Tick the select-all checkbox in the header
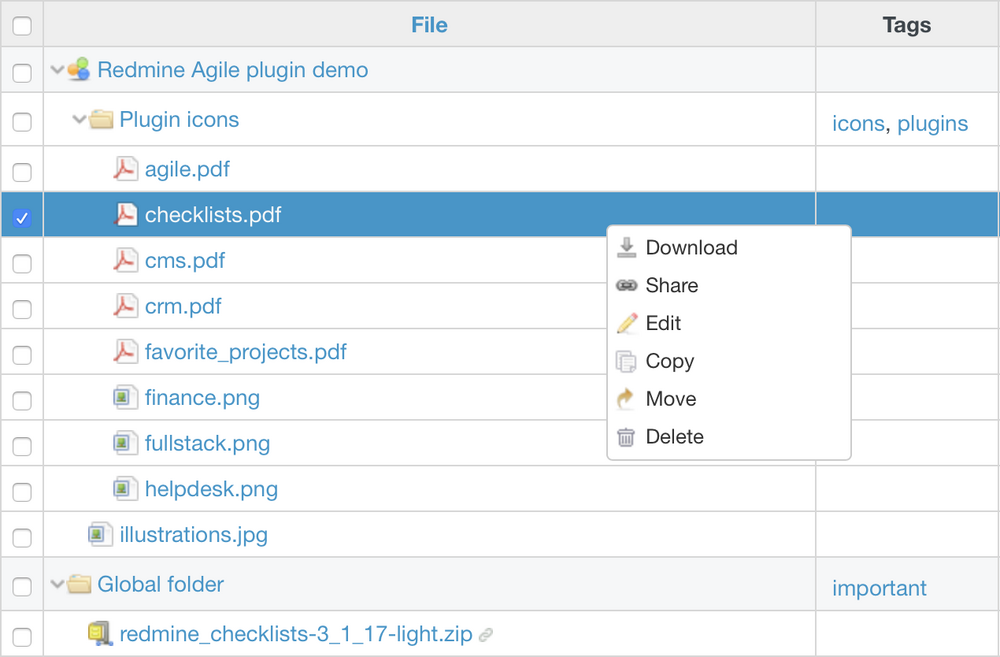The width and height of the screenshot is (1000, 657). click(22, 26)
